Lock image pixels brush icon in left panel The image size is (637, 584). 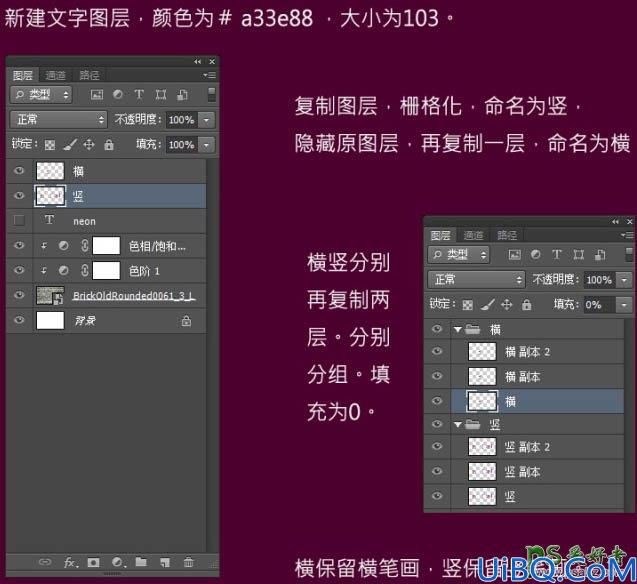click(x=70, y=144)
